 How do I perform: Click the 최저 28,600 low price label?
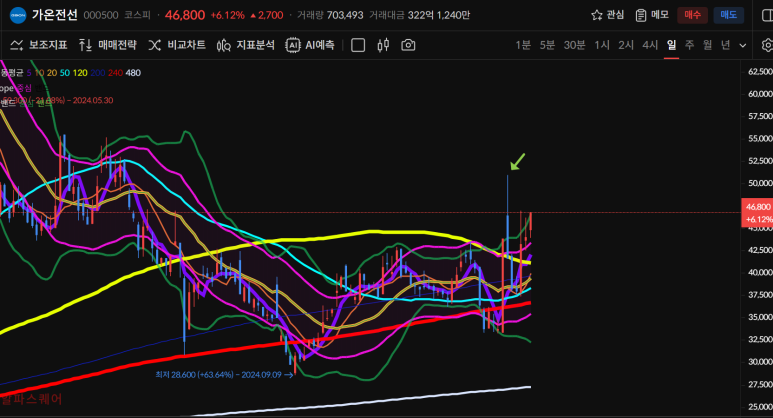pyautogui.click(x=224, y=375)
